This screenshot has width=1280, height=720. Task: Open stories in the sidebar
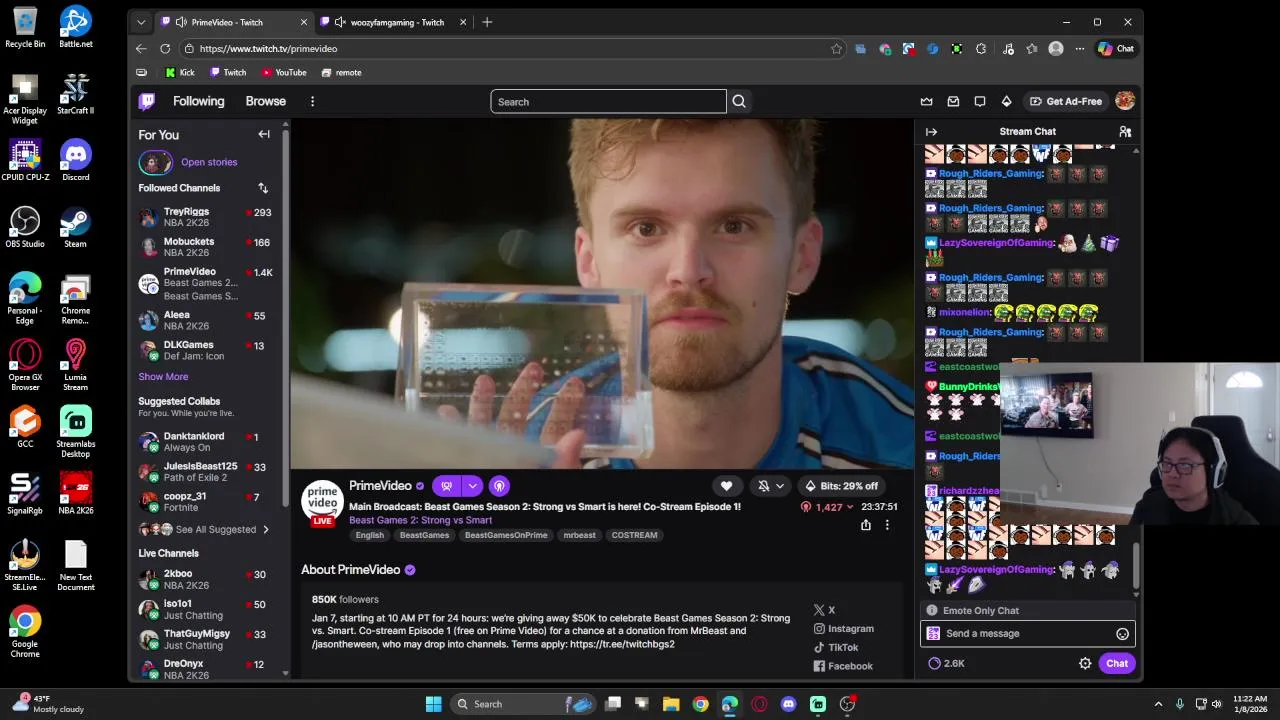(x=188, y=162)
